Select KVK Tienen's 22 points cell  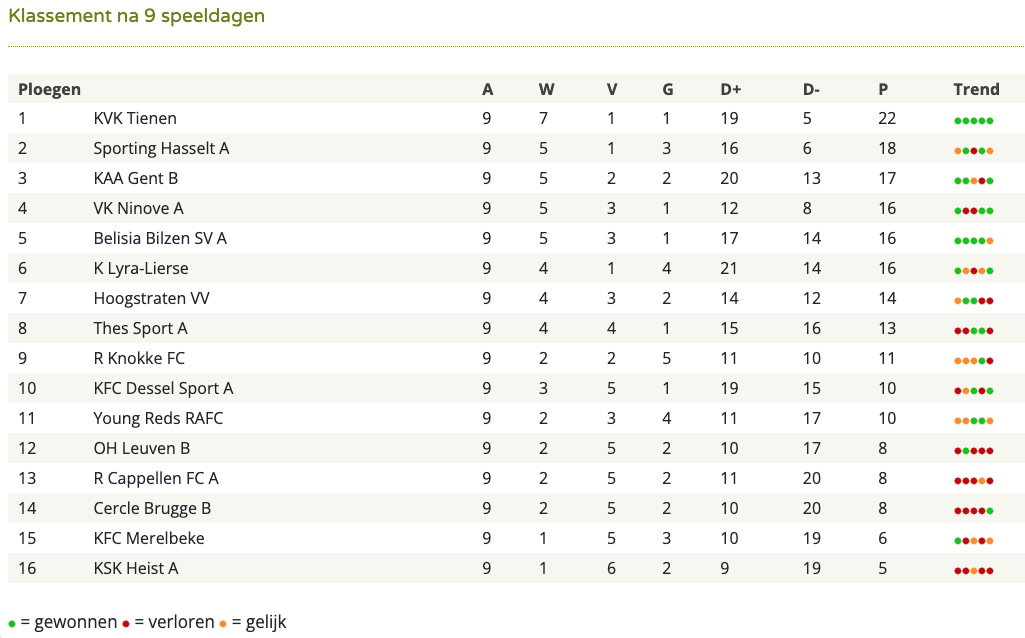[x=886, y=118]
